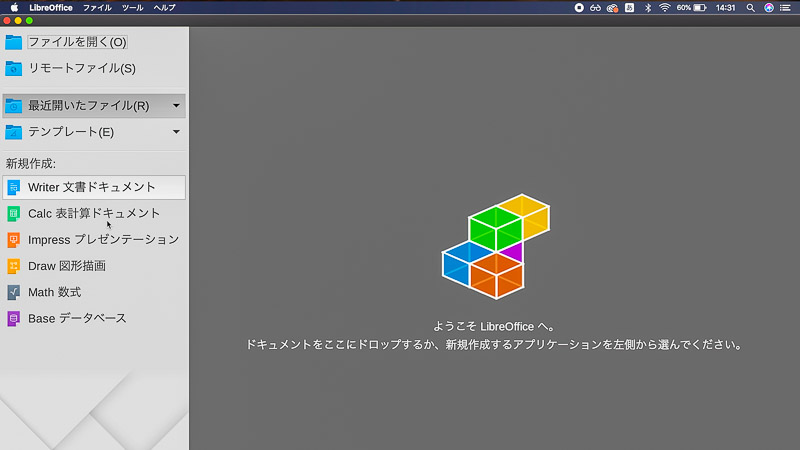The height and width of the screenshot is (450, 800).
Task: Click the glasses icon in menu bar
Action: tap(595, 8)
